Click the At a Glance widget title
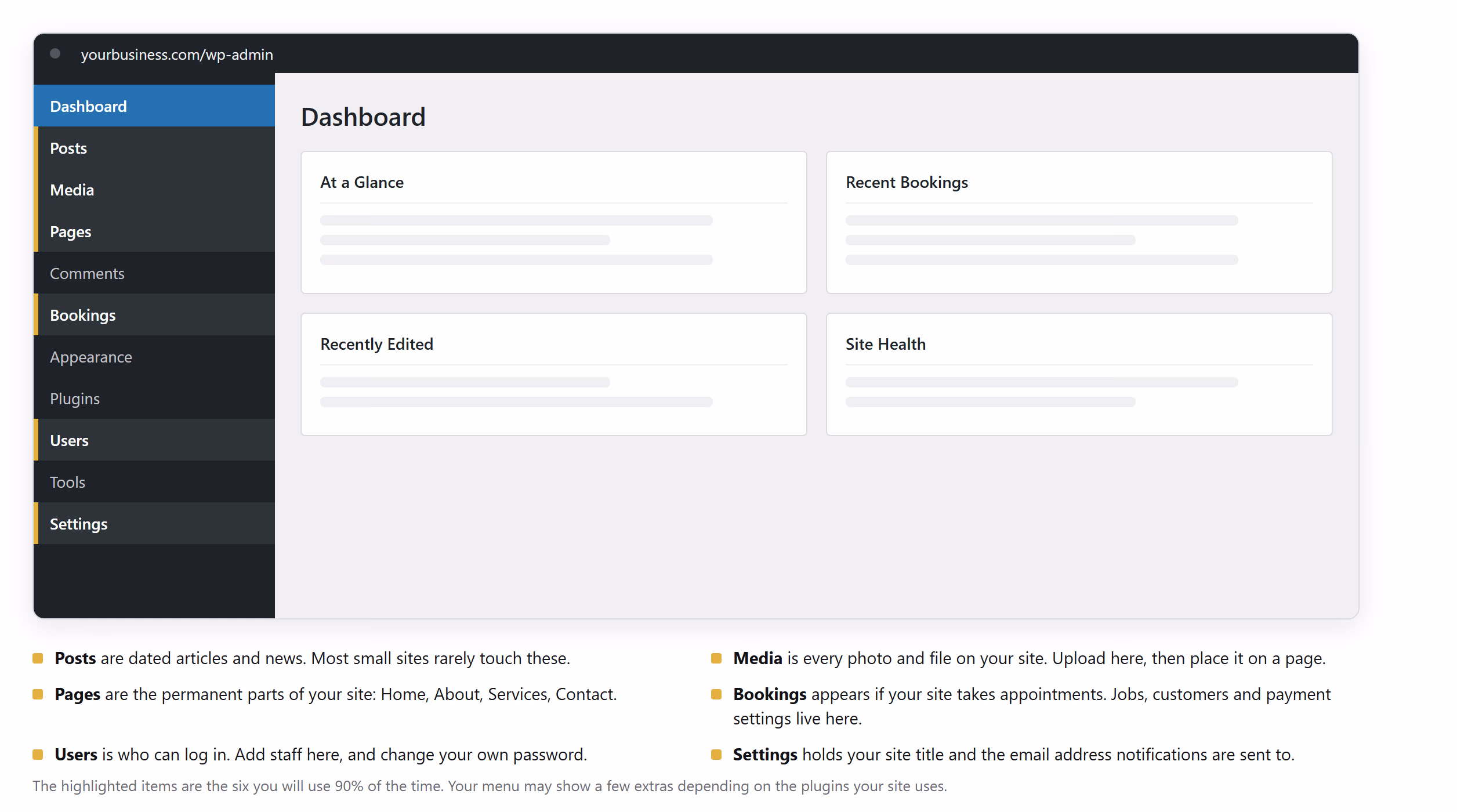 (362, 182)
